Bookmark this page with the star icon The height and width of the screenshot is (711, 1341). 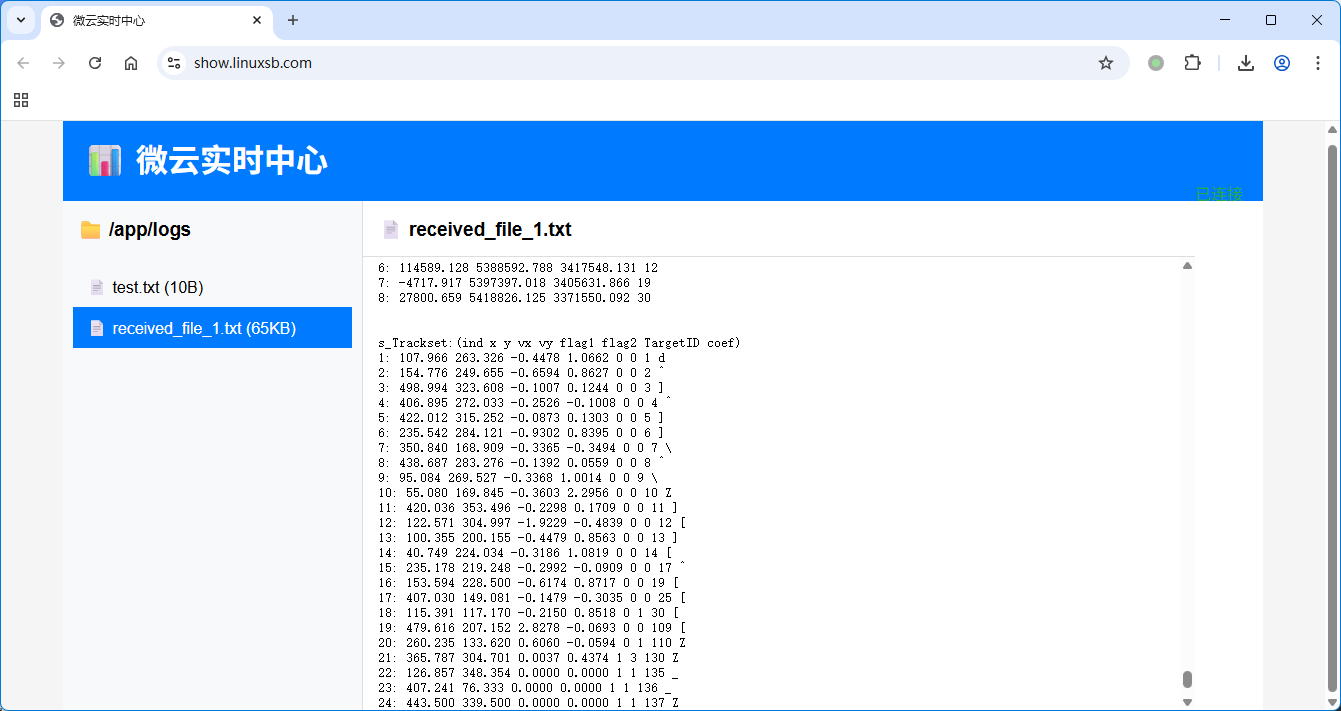pos(1105,63)
